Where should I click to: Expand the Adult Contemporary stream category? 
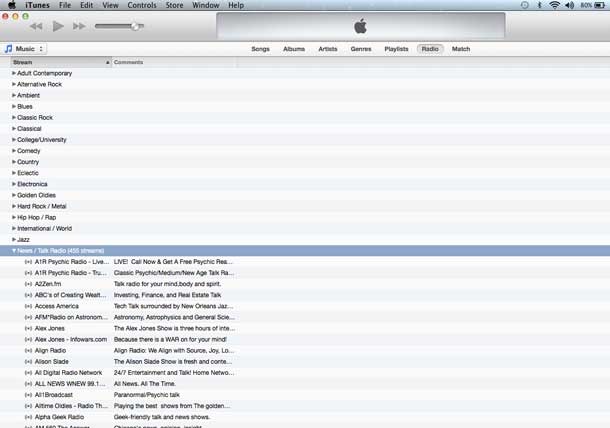click(14, 73)
